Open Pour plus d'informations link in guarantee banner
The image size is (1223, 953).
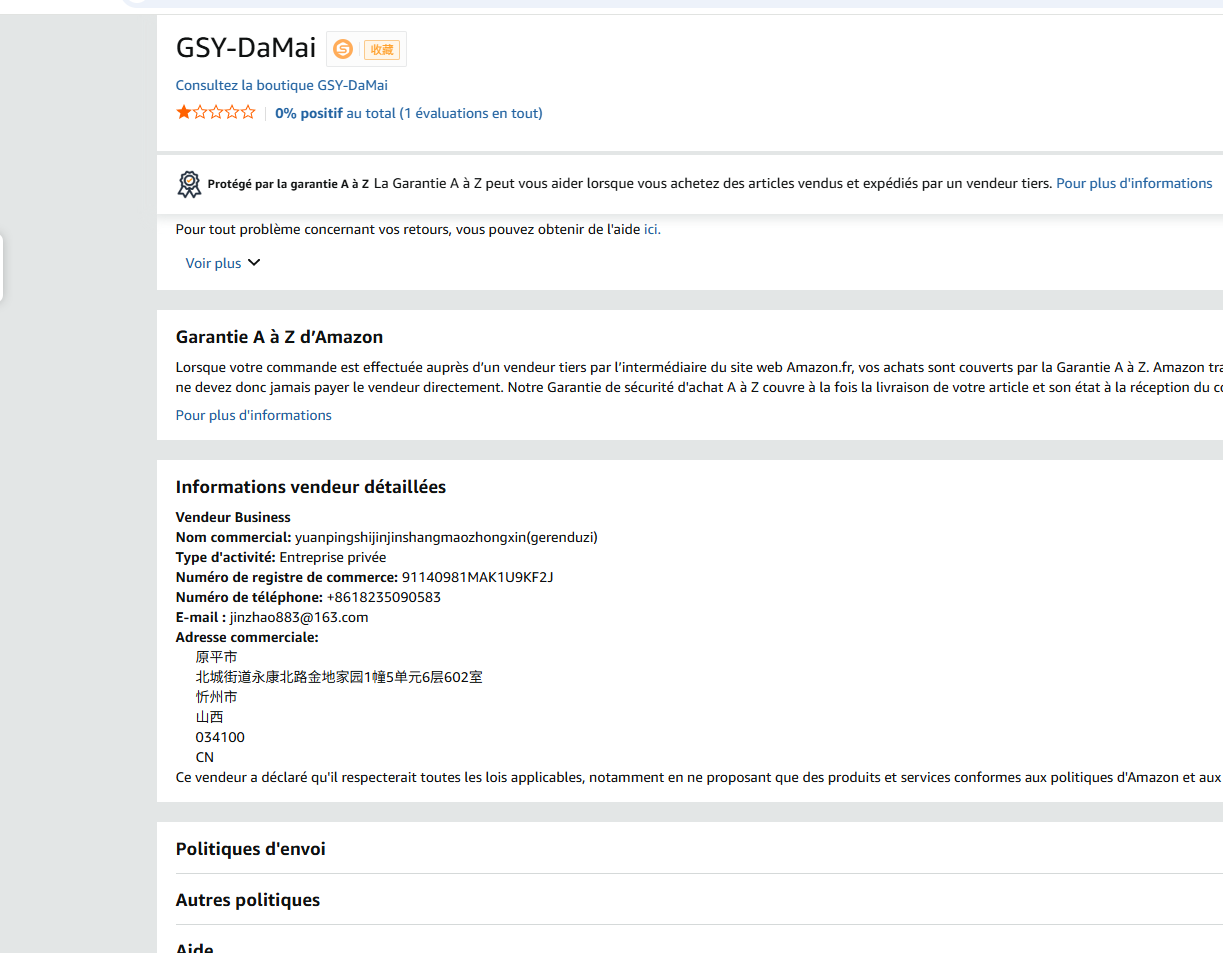[1134, 183]
